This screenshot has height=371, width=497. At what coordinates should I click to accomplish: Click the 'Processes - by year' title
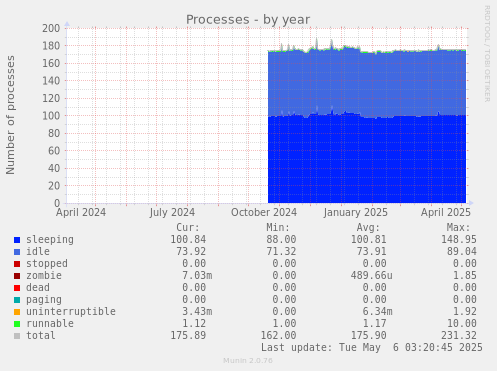tap(248, 20)
